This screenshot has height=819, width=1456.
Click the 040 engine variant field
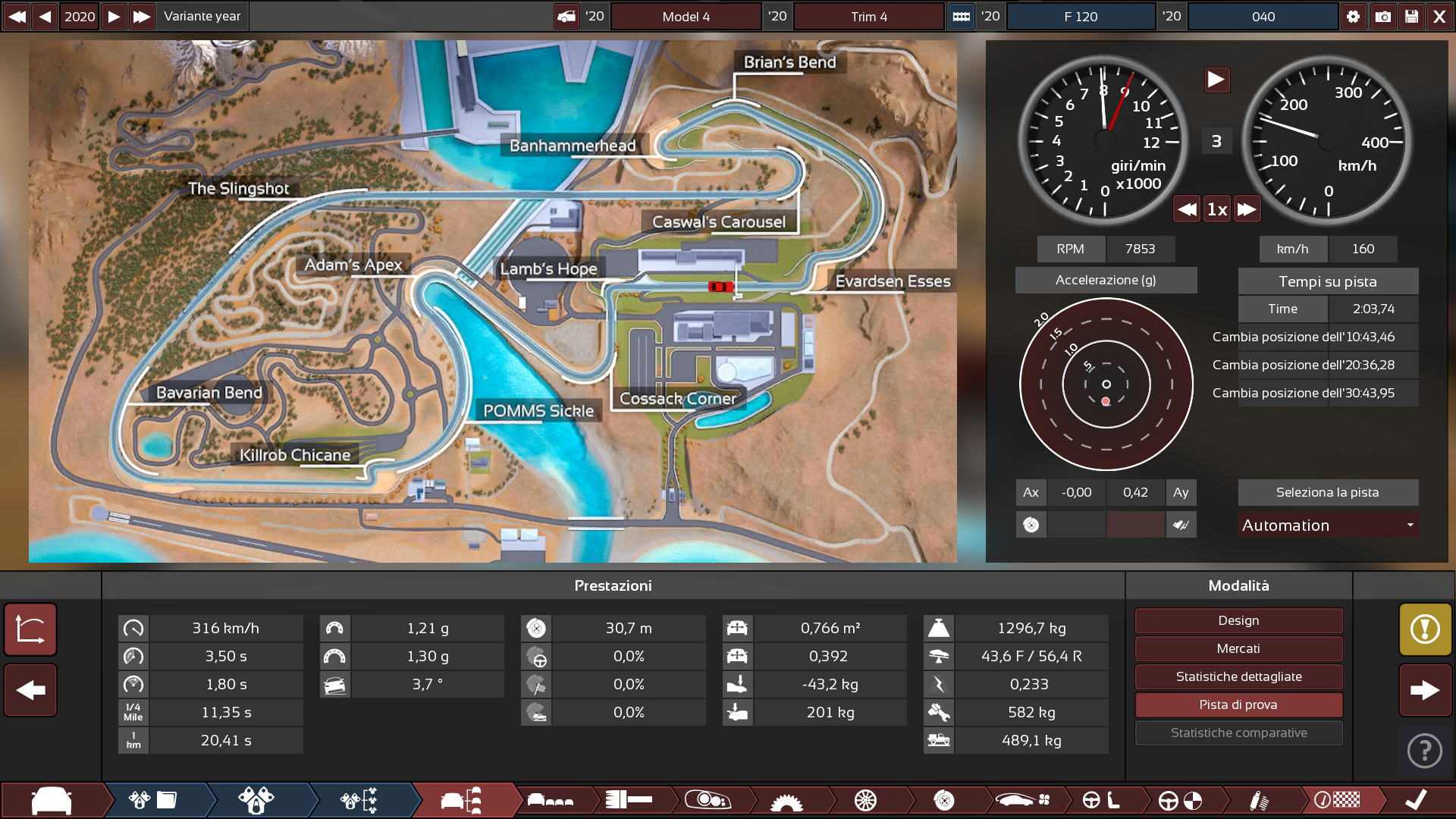[x=1263, y=17]
